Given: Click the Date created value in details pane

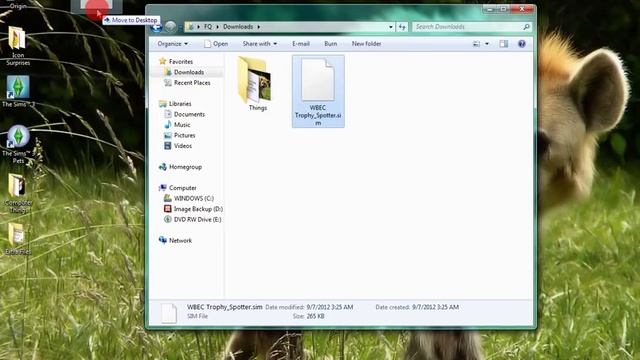Looking at the screenshot, I should pos(436,307).
